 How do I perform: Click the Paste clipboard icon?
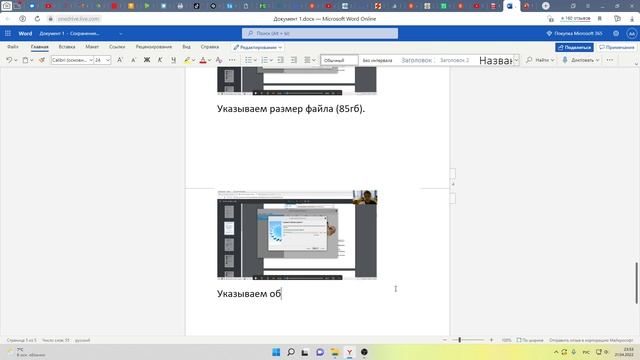25,60
